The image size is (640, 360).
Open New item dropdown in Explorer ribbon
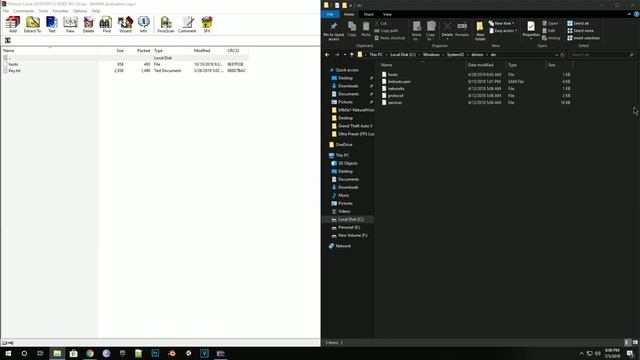[x=502, y=24]
